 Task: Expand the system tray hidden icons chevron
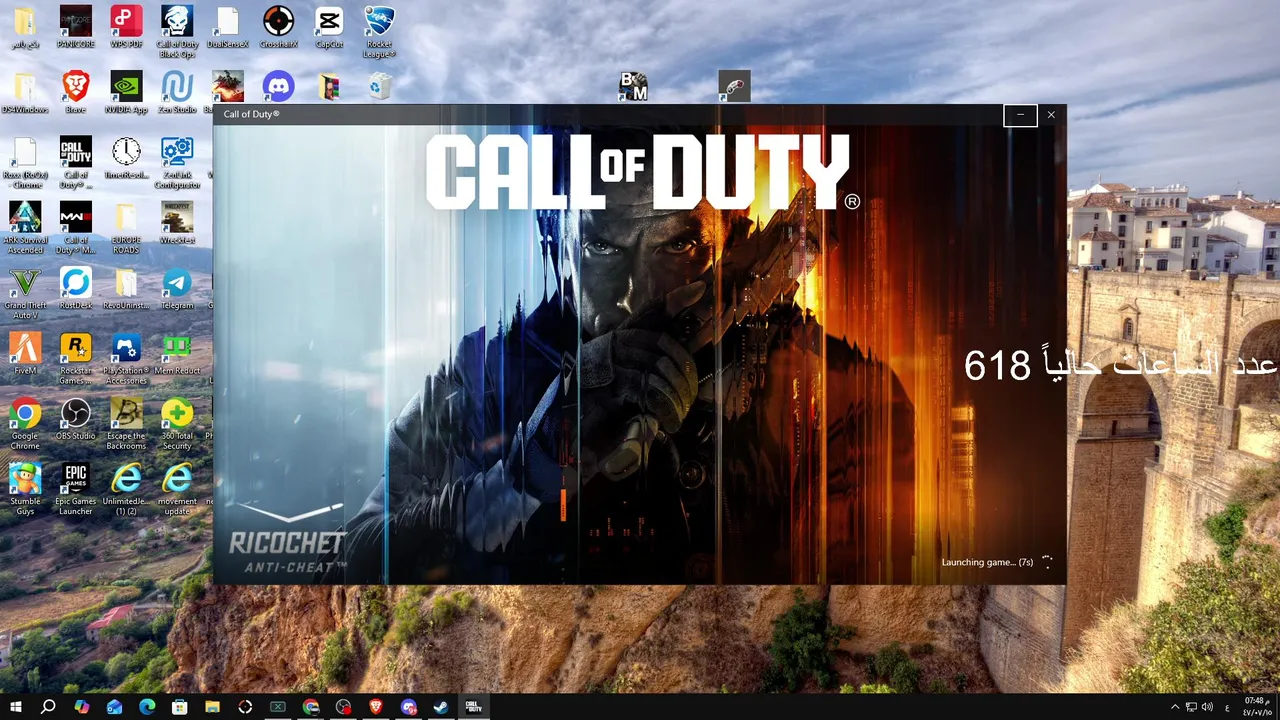(1175, 706)
